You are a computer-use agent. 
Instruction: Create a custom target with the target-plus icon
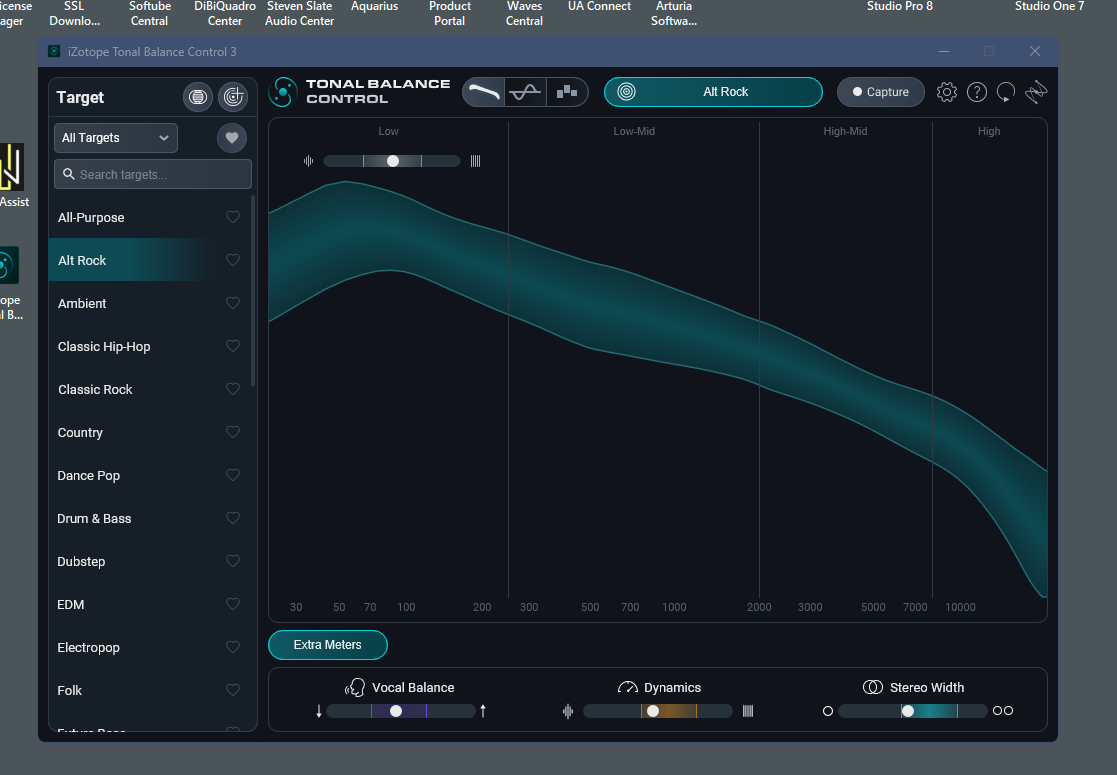click(x=232, y=96)
